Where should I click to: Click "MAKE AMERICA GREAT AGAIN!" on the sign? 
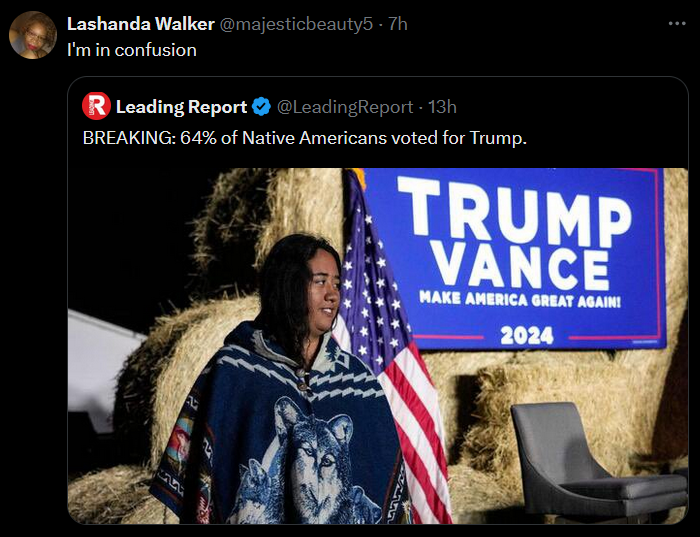520,299
